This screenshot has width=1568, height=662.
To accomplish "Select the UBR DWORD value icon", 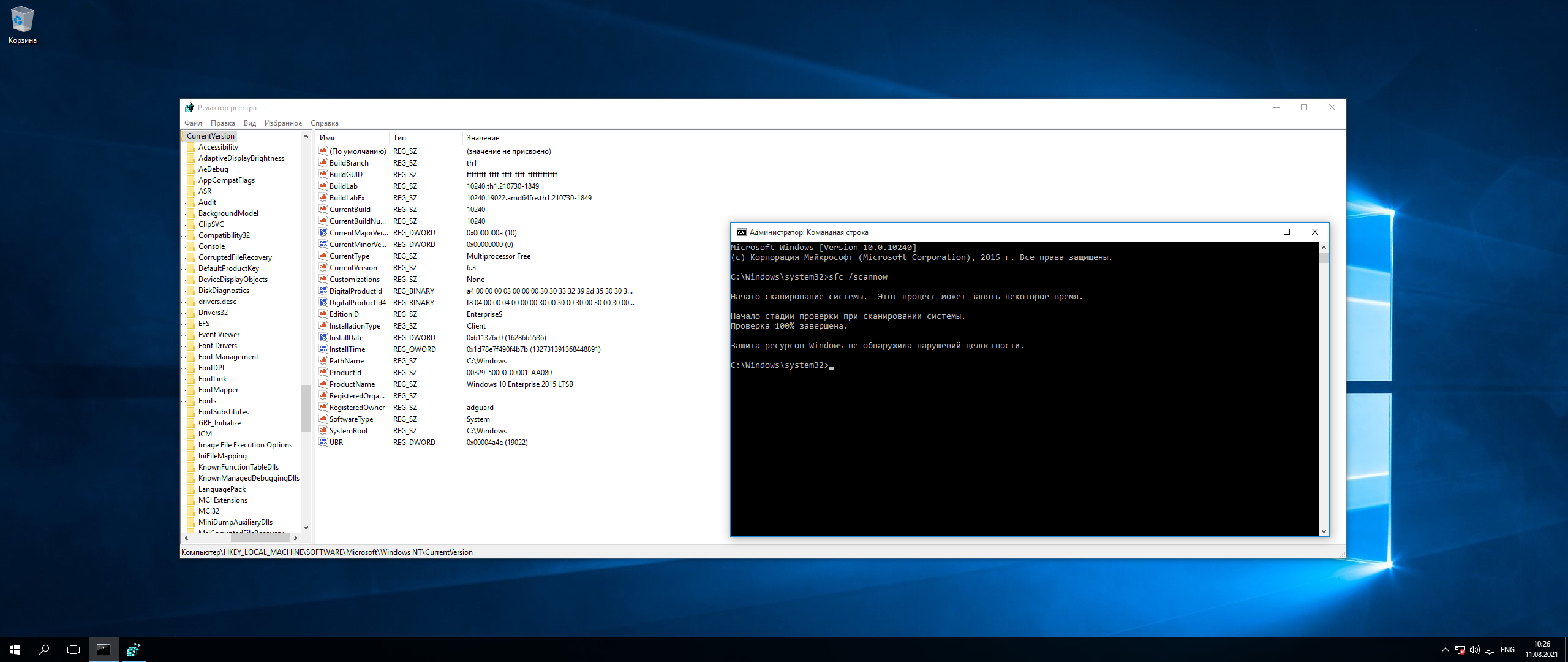I will click(x=323, y=442).
